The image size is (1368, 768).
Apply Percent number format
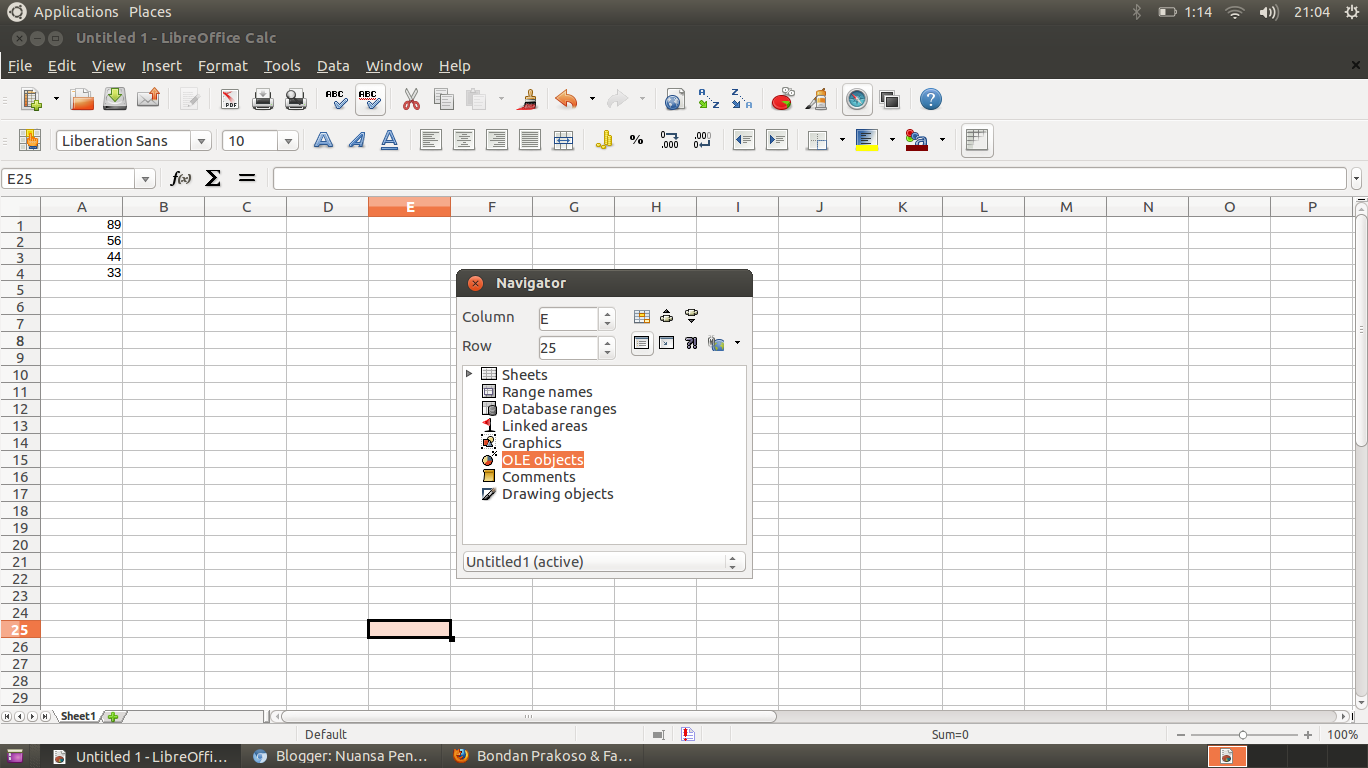636,141
